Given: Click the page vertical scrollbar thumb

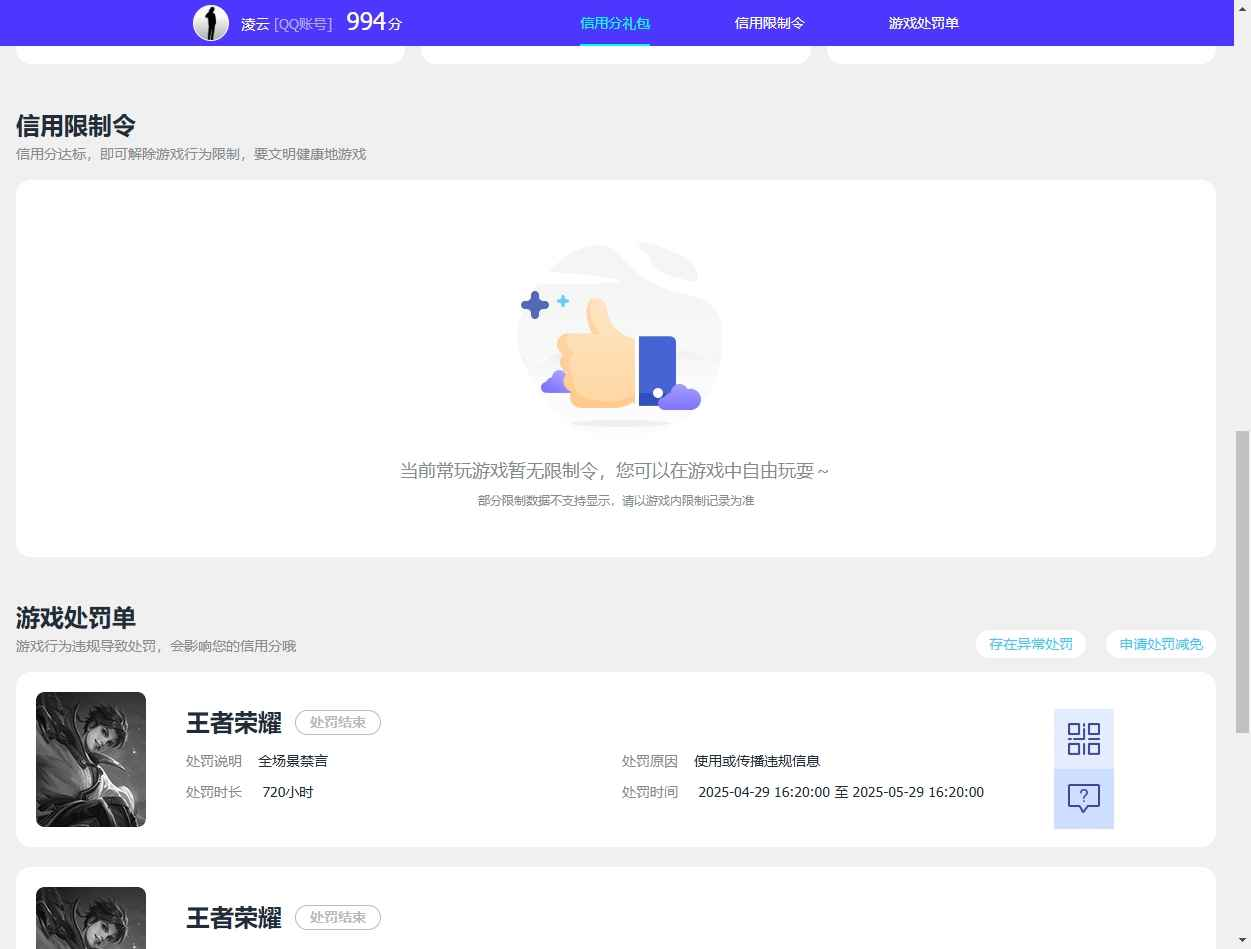Looking at the screenshot, I should point(1243,581).
